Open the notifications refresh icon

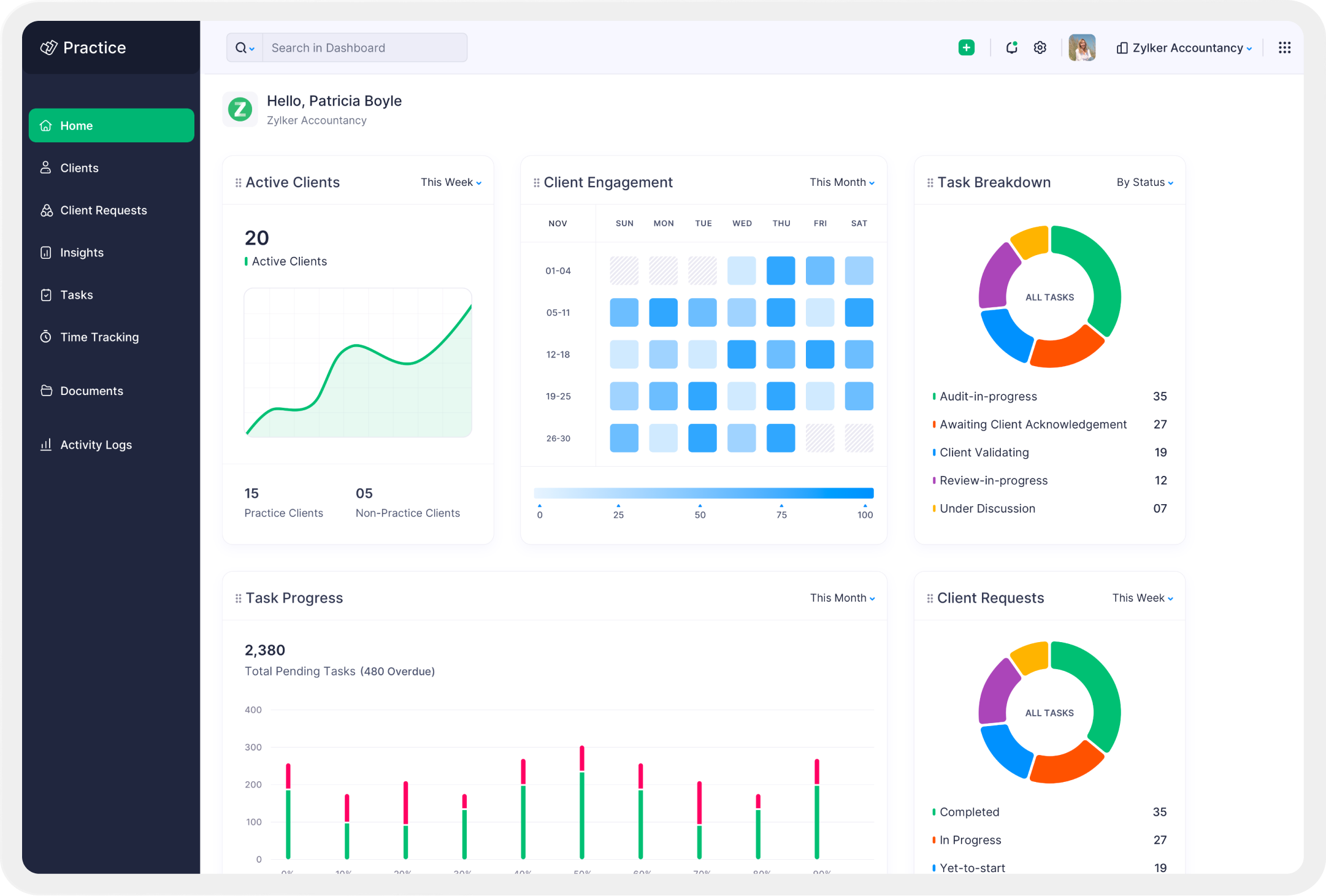1011,48
